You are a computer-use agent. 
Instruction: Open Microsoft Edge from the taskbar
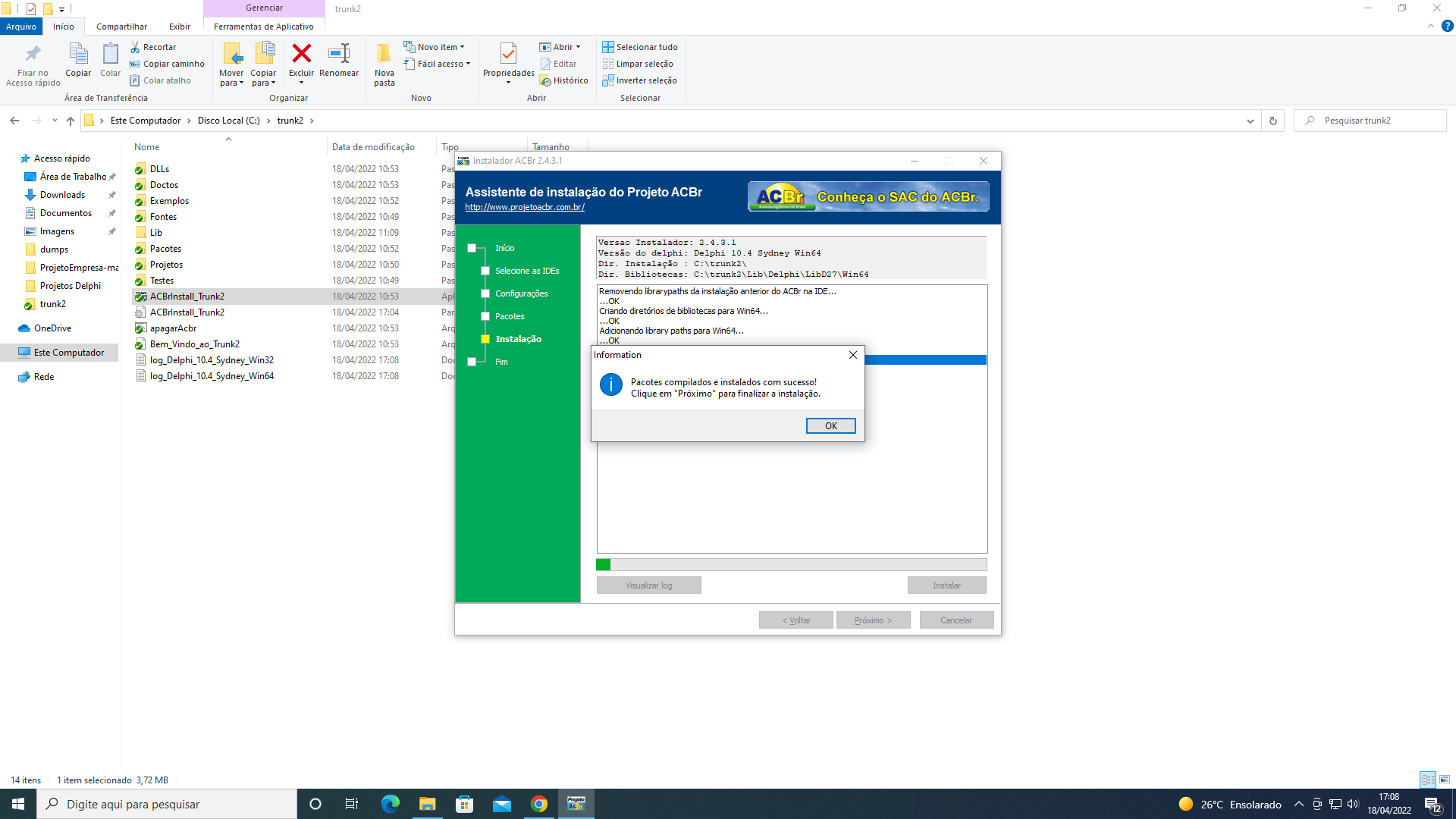(x=391, y=804)
